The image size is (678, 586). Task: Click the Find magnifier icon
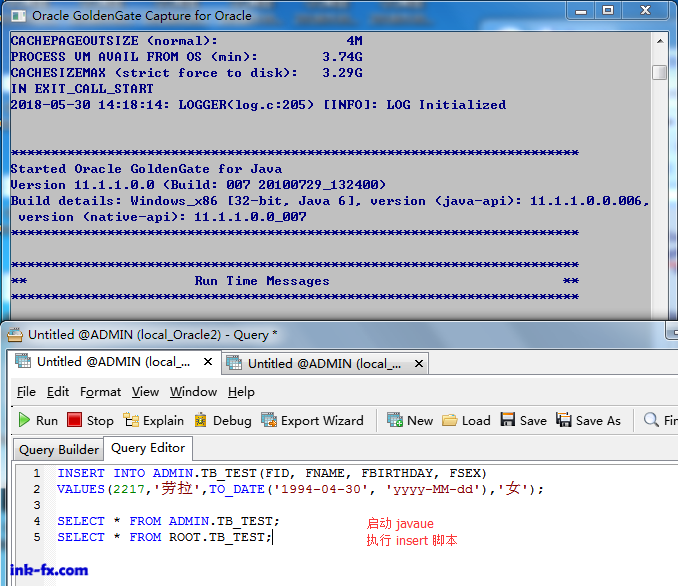coord(651,419)
